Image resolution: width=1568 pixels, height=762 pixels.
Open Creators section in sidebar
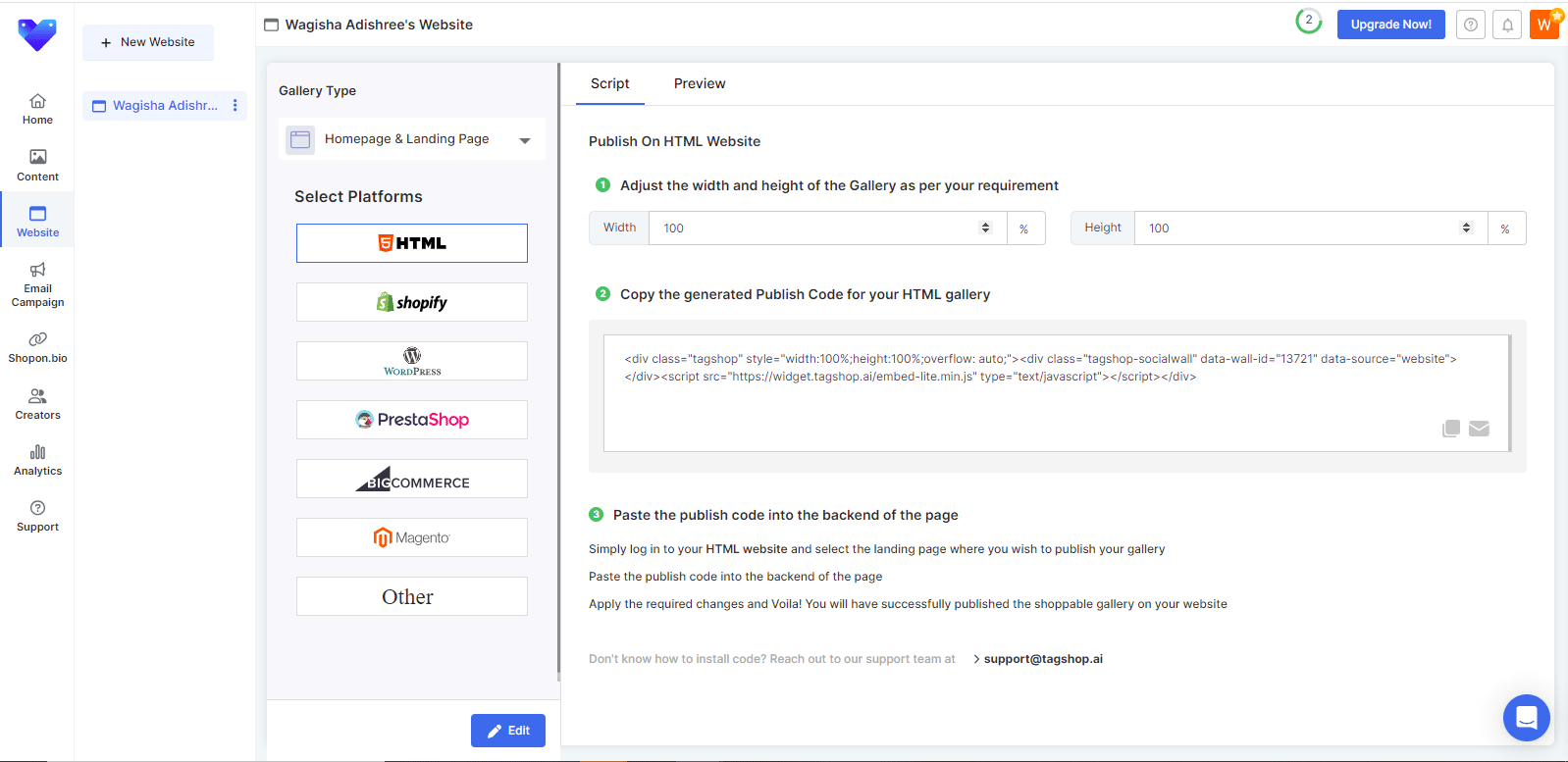click(37, 404)
